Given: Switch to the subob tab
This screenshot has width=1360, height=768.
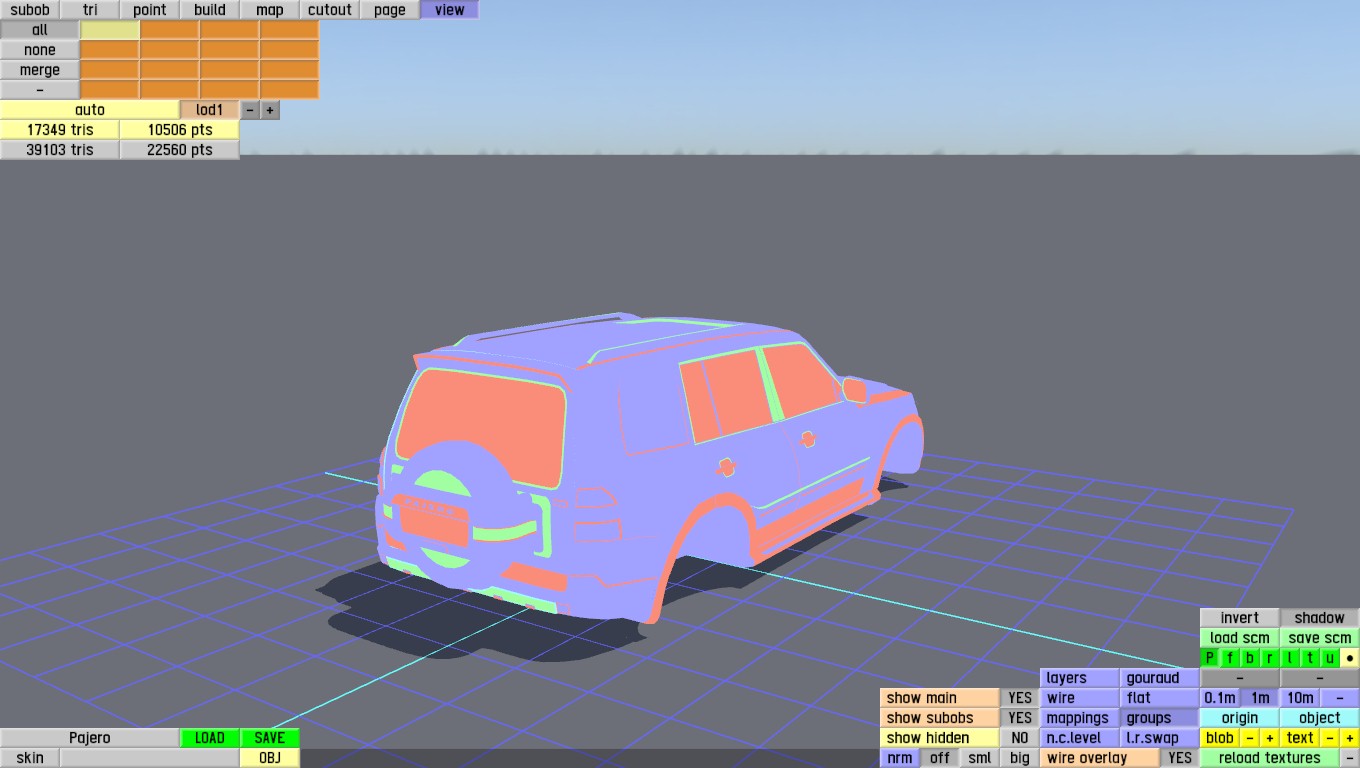Looking at the screenshot, I should pyautogui.click(x=30, y=10).
